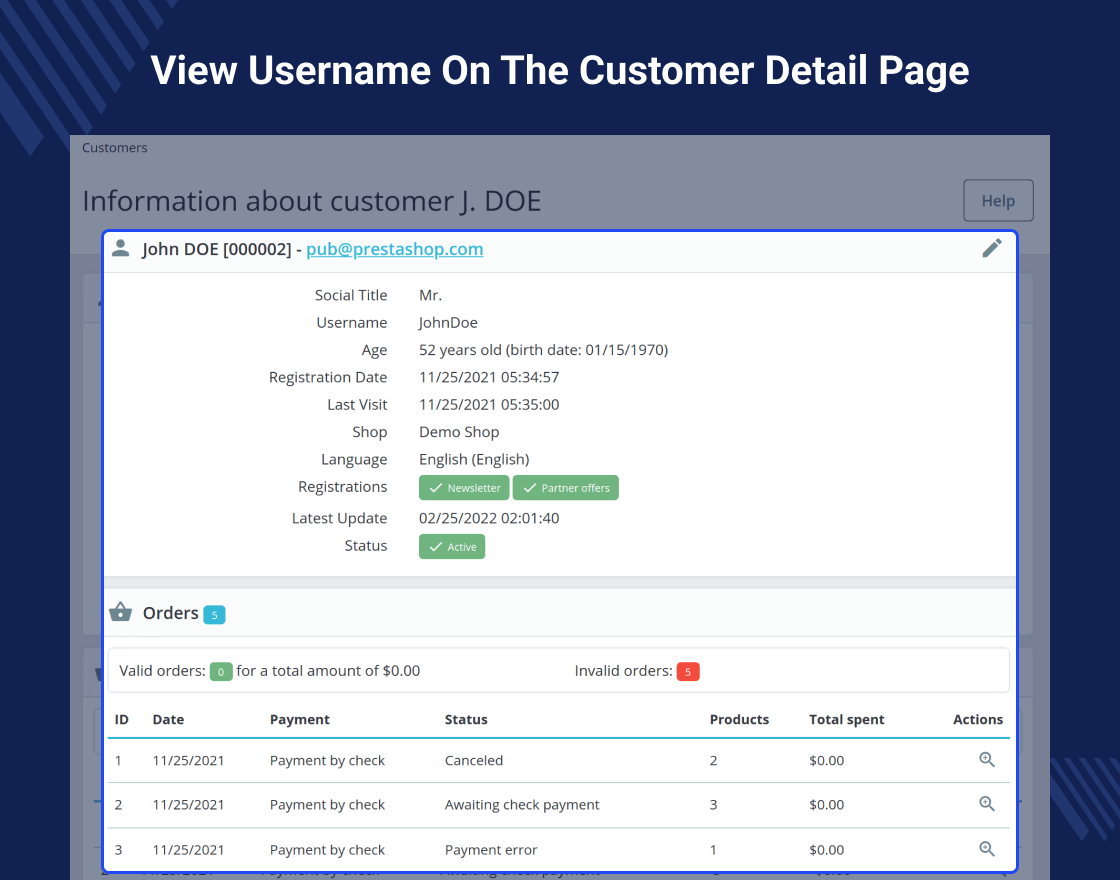Viewport: 1120px width, 880px height.
Task: Select the Awaiting check payment status cell
Action: click(521, 805)
